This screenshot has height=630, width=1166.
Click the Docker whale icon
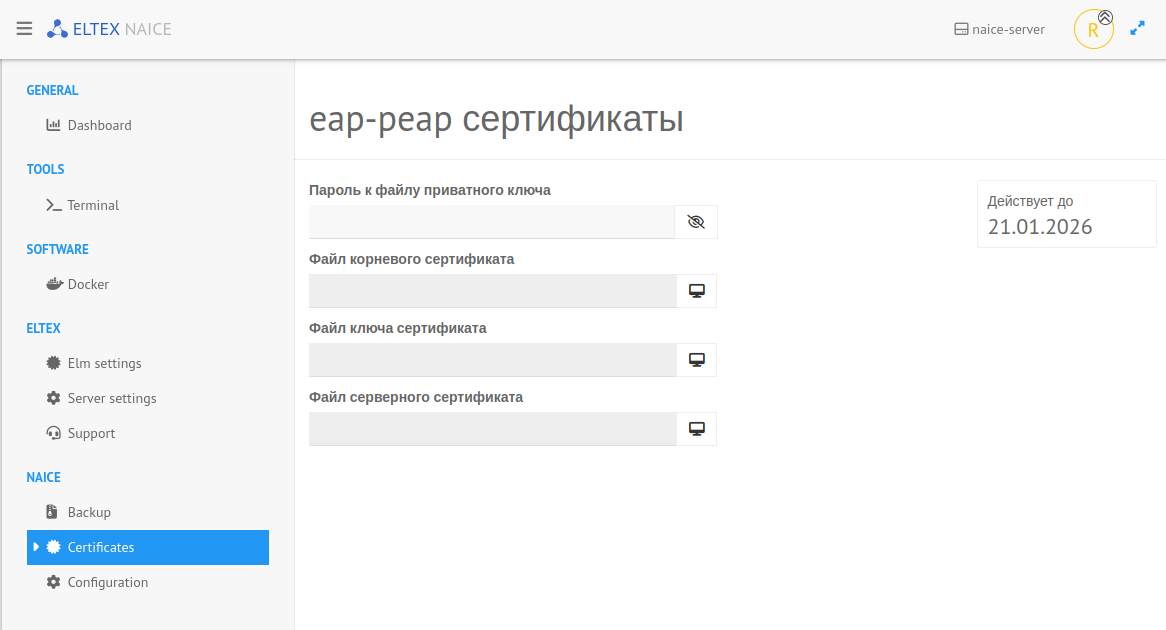click(x=54, y=284)
